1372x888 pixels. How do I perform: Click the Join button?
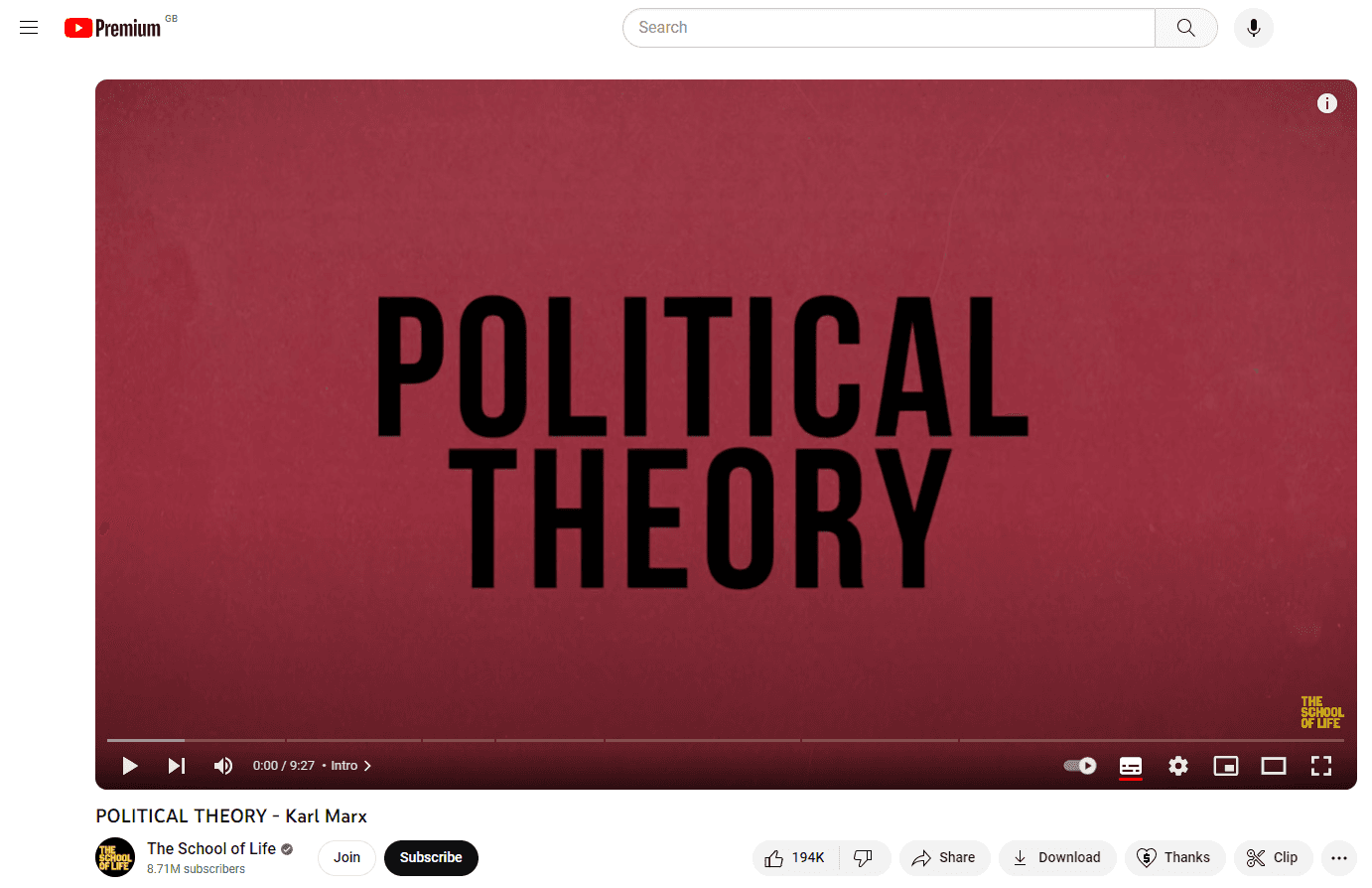coord(346,858)
